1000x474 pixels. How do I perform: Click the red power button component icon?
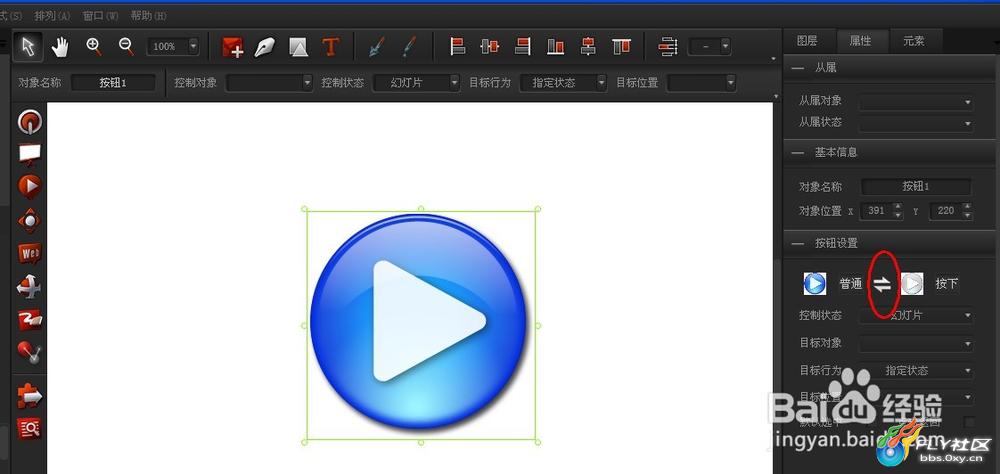pyautogui.click(x=29, y=121)
